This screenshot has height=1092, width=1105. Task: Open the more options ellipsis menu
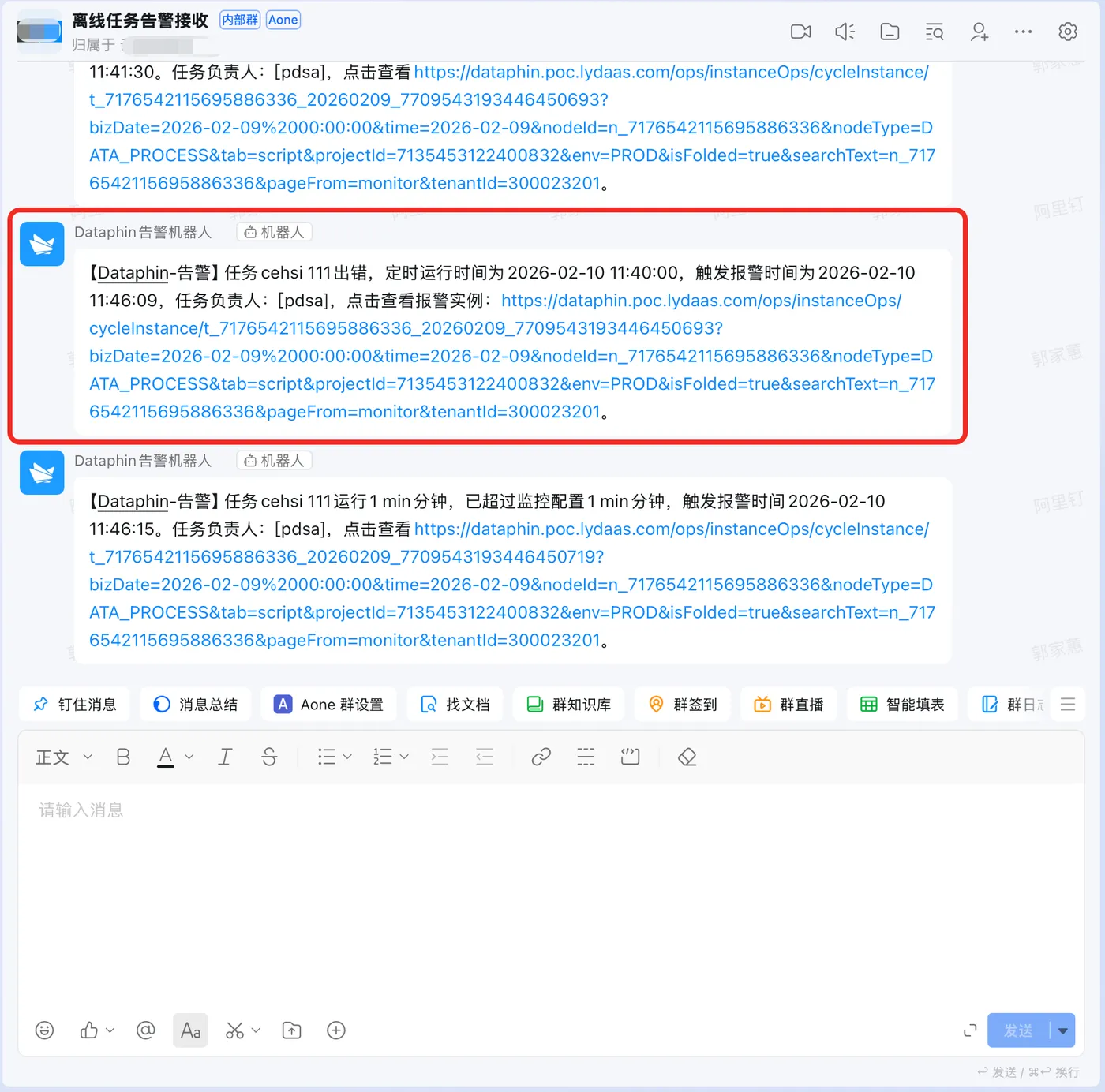[1023, 32]
